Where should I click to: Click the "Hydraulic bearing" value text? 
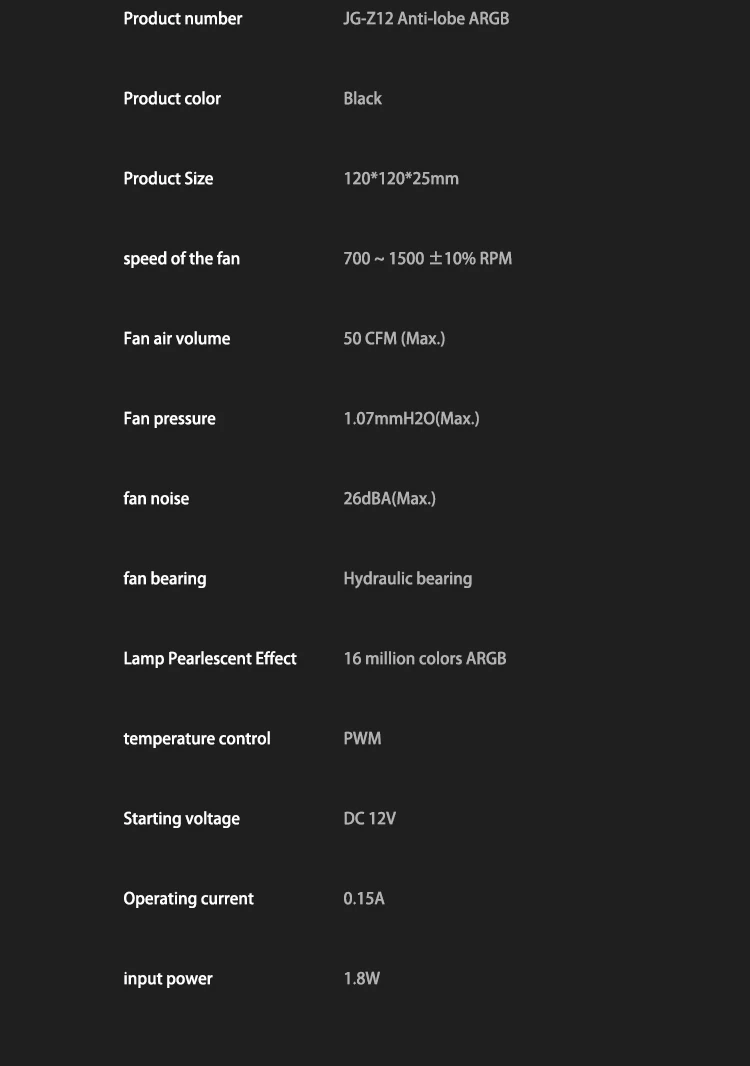pos(407,579)
